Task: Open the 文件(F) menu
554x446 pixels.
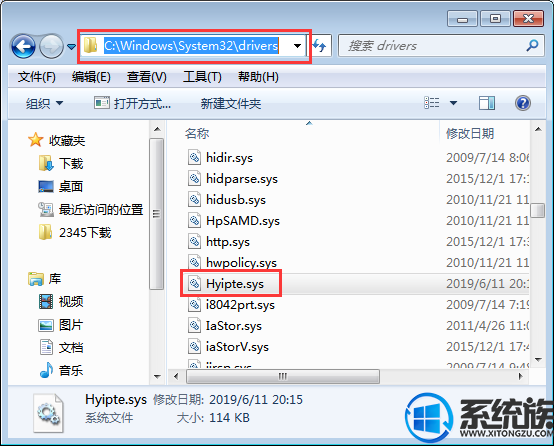Action: coord(37,77)
